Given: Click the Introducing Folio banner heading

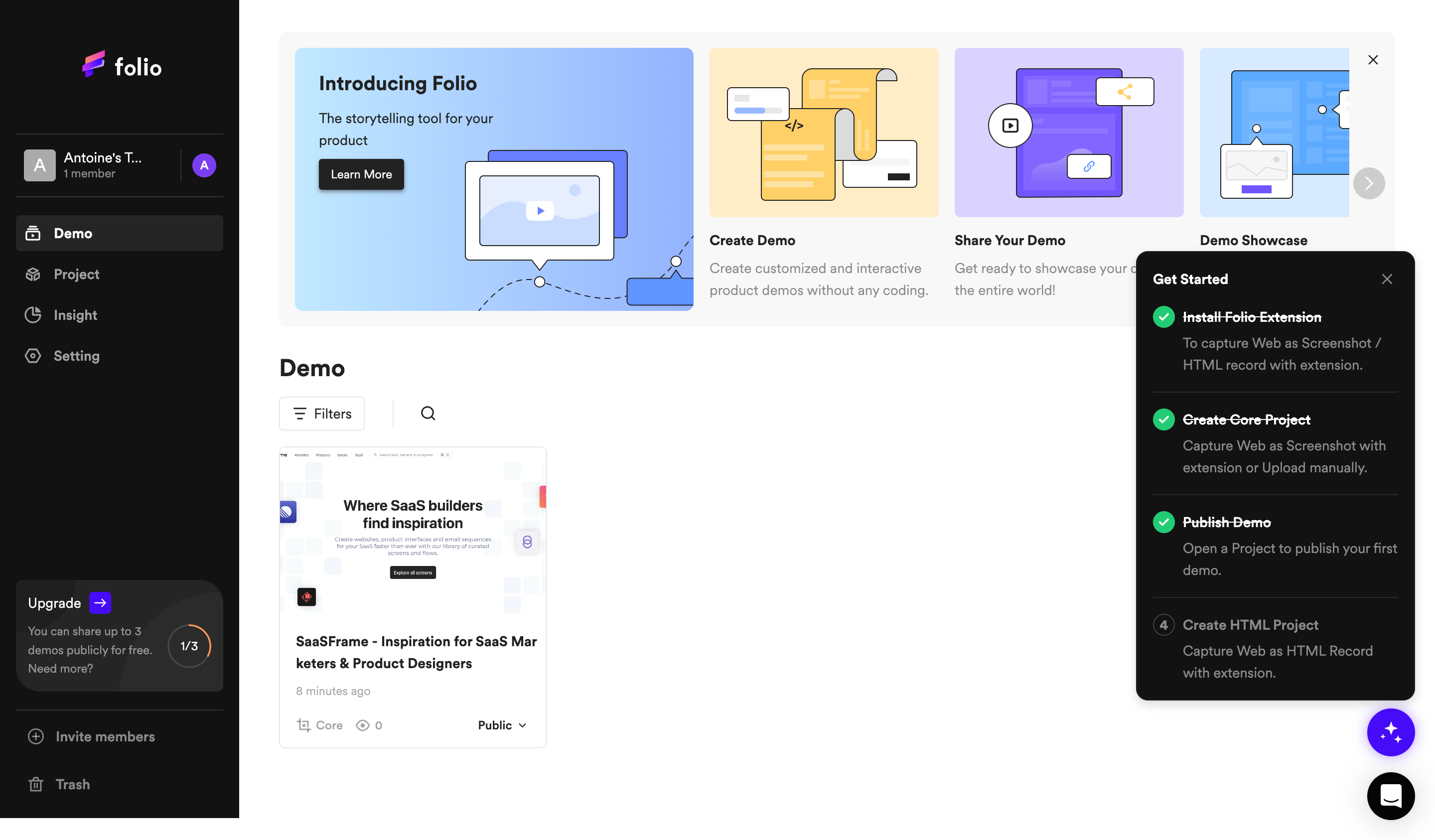Looking at the screenshot, I should pyautogui.click(x=398, y=83).
